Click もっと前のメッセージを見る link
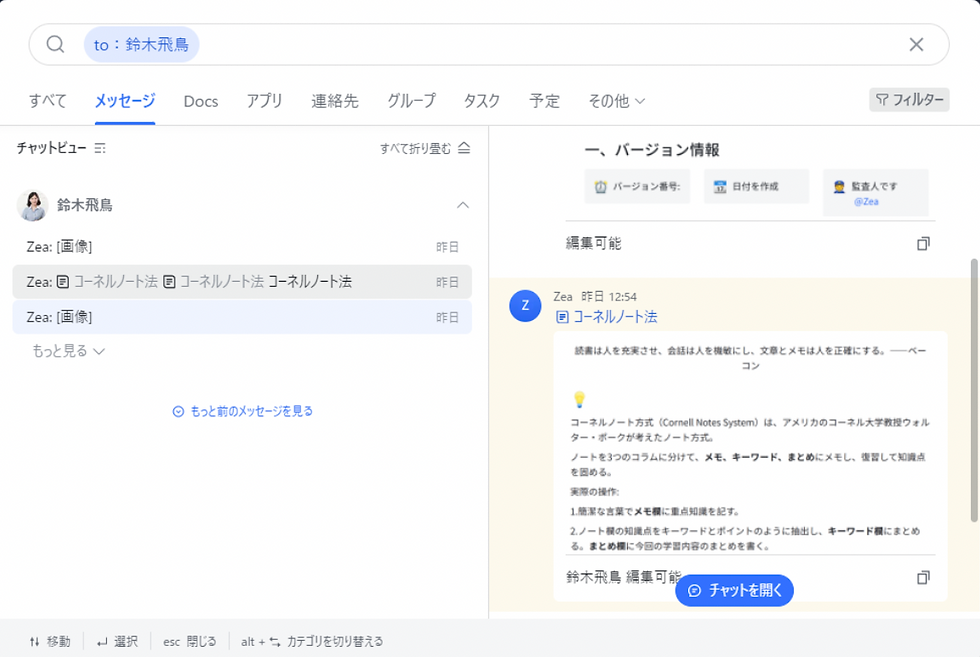980x657 pixels. click(242, 411)
